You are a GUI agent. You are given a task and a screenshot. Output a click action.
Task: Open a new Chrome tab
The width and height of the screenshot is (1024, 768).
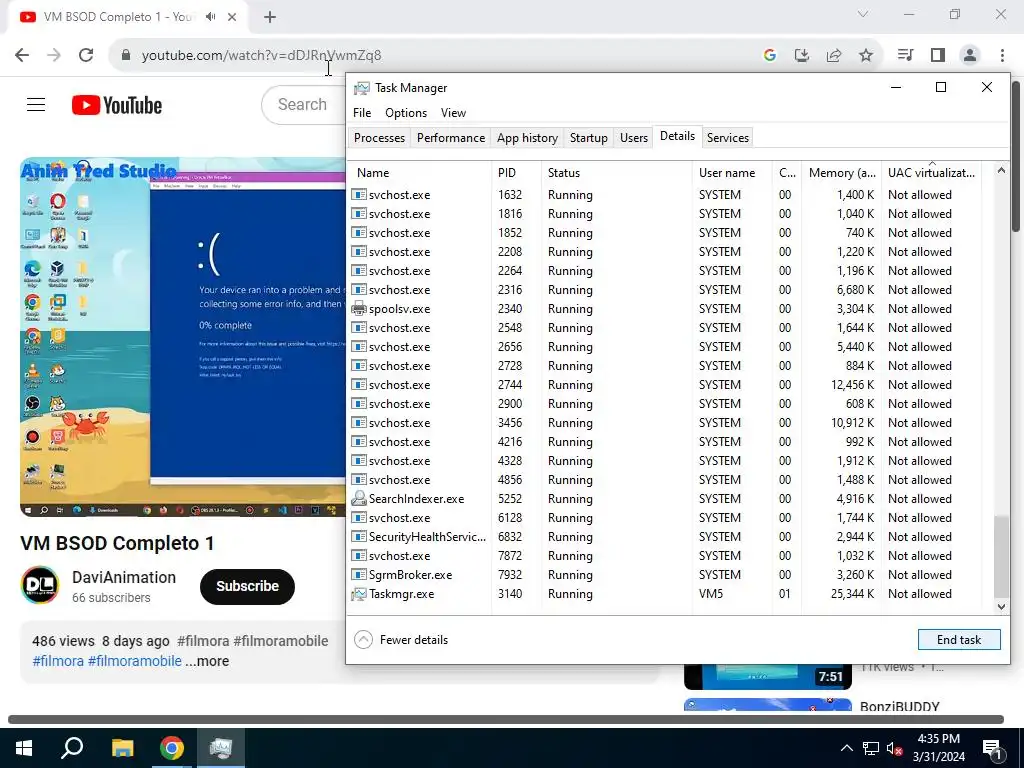point(270,17)
